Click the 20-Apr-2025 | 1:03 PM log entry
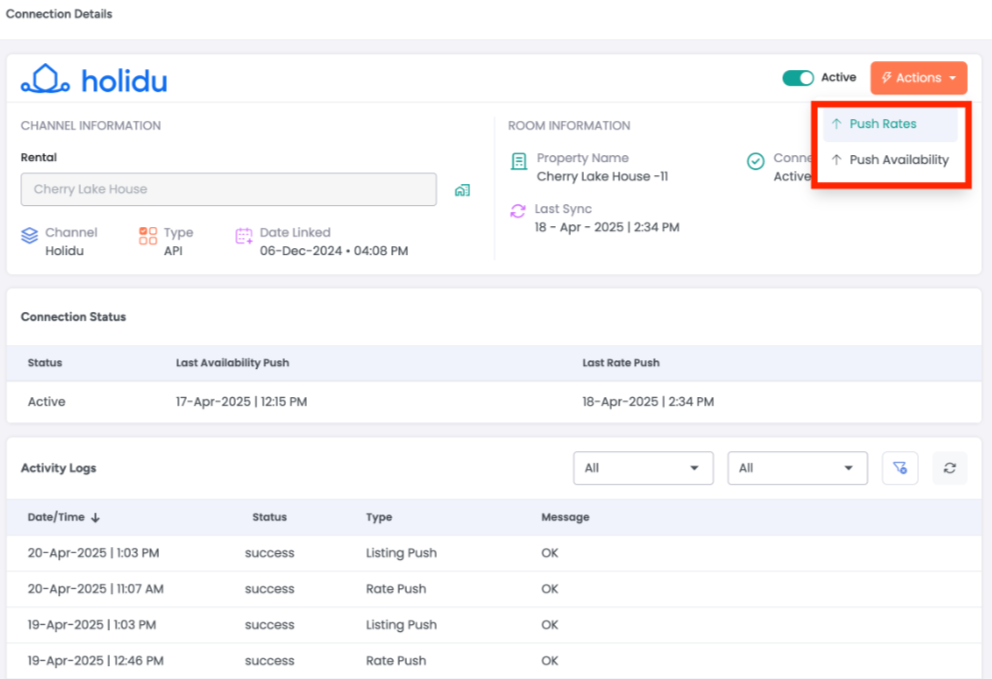 [493, 553]
